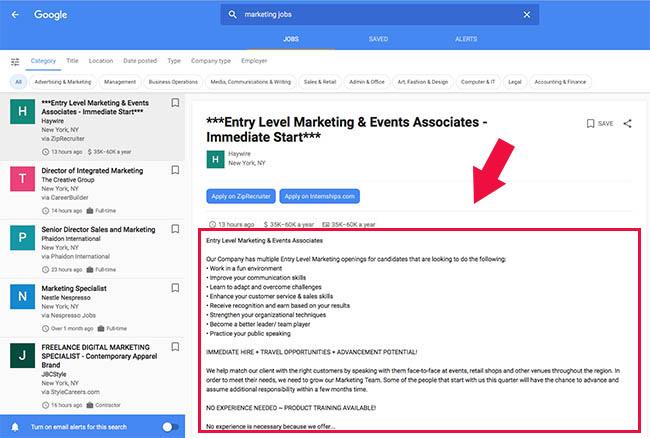Bookmark the Entry Level Marketing & Events listing
The width and height of the screenshot is (650, 438).
click(175, 103)
